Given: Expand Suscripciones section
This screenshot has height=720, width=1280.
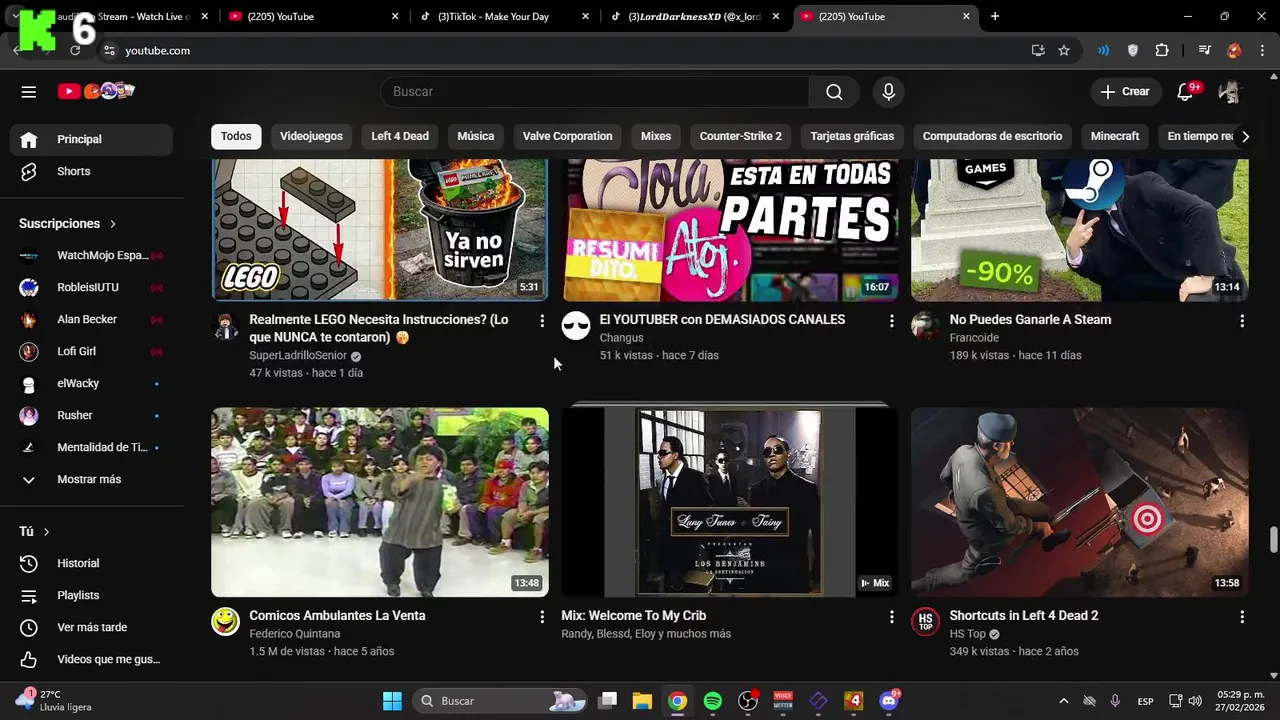Looking at the screenshot, I should (68, 223).
